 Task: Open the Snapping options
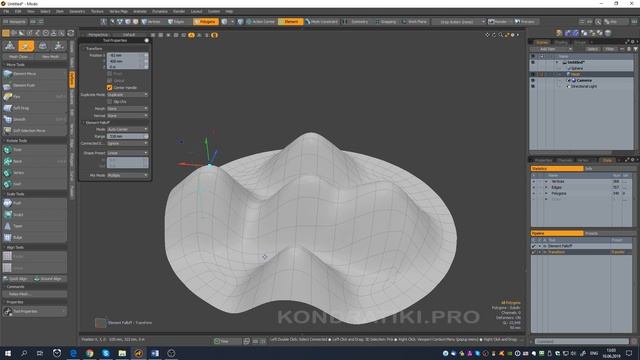[x=386, y=22]
